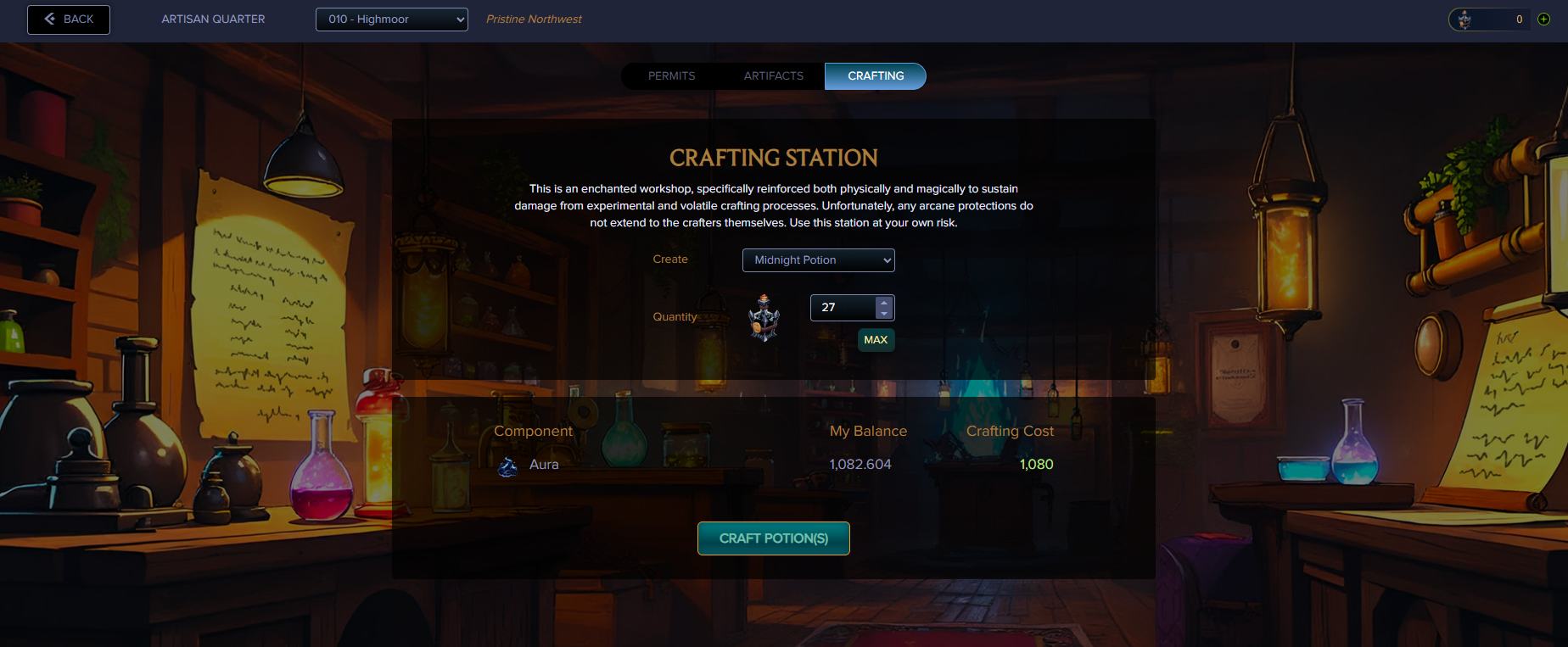Click the back arrow icon

pos(50,19)
